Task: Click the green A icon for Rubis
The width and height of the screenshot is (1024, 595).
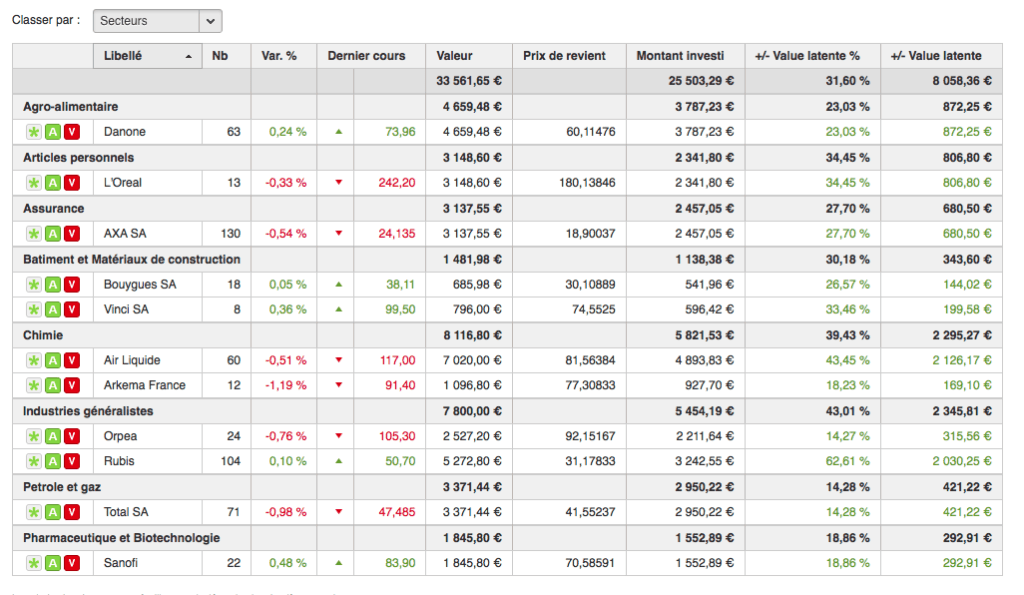Action: [x=53, y=461]
